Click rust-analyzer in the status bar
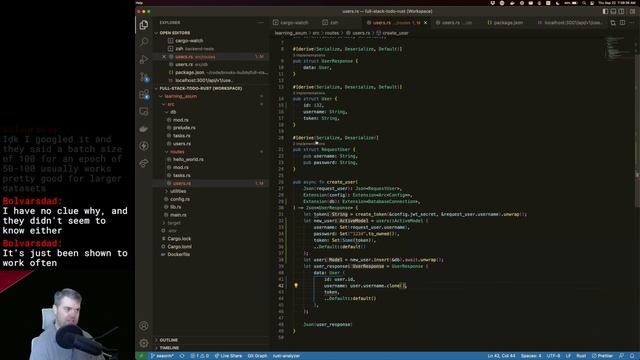The height and width of the screenshot is (360, 640). pyautogui.click(x=287, y=356)
